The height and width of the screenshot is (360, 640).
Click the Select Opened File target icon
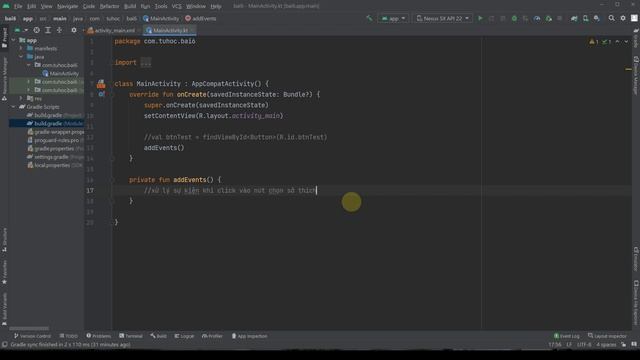tap(37, 30)
